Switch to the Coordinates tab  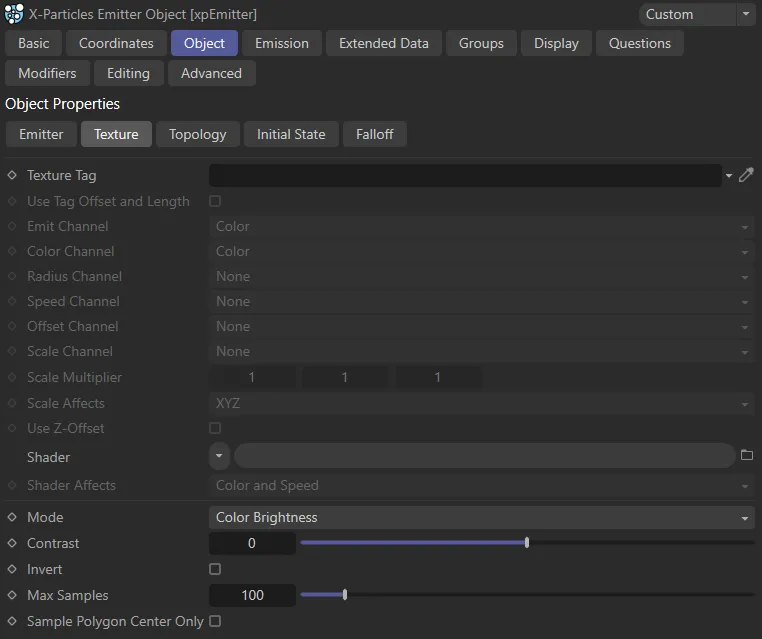coord(116,43)
